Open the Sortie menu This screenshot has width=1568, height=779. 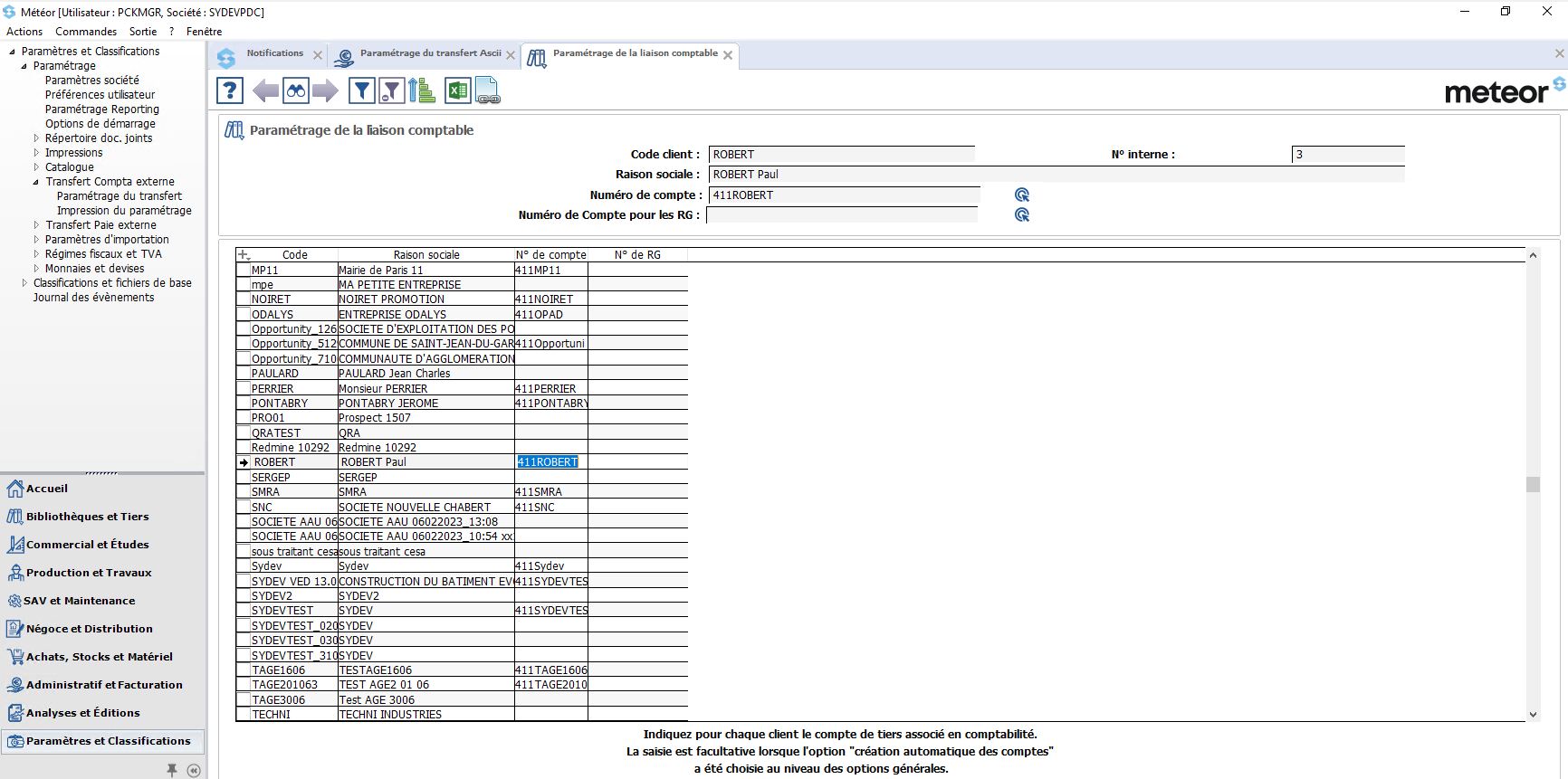[143, 32]
